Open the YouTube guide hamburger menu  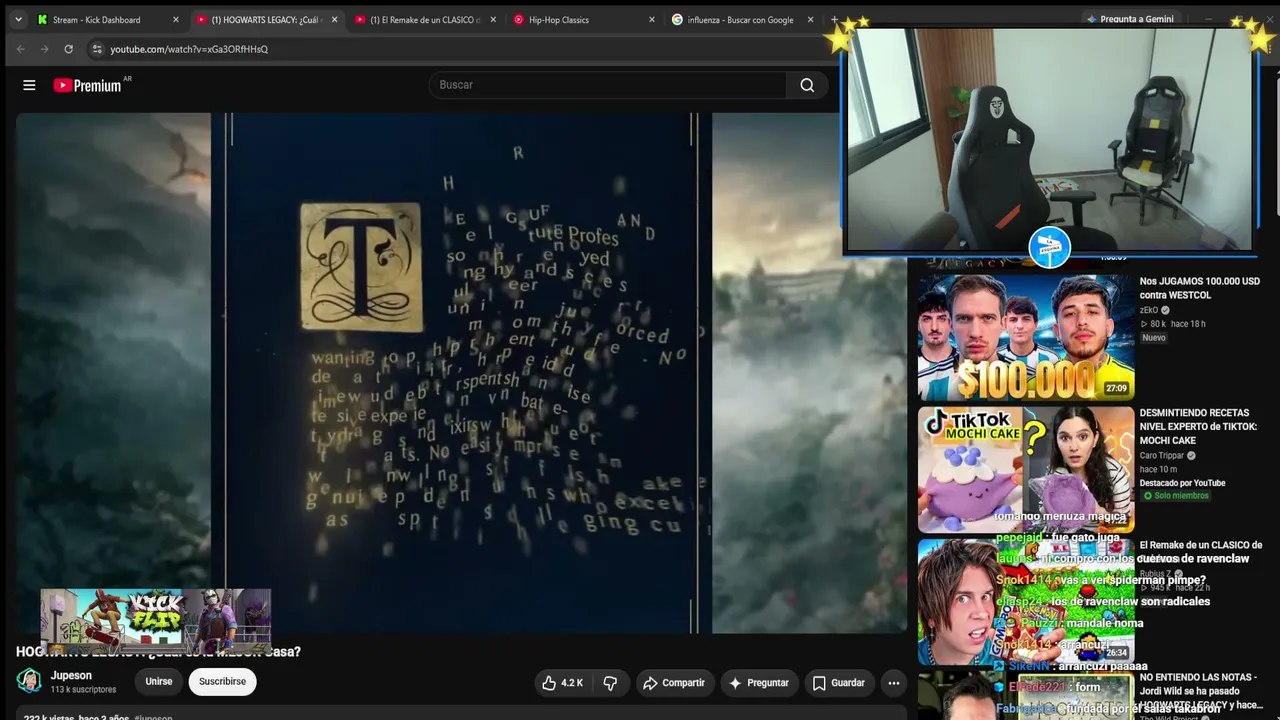point(29,85)
